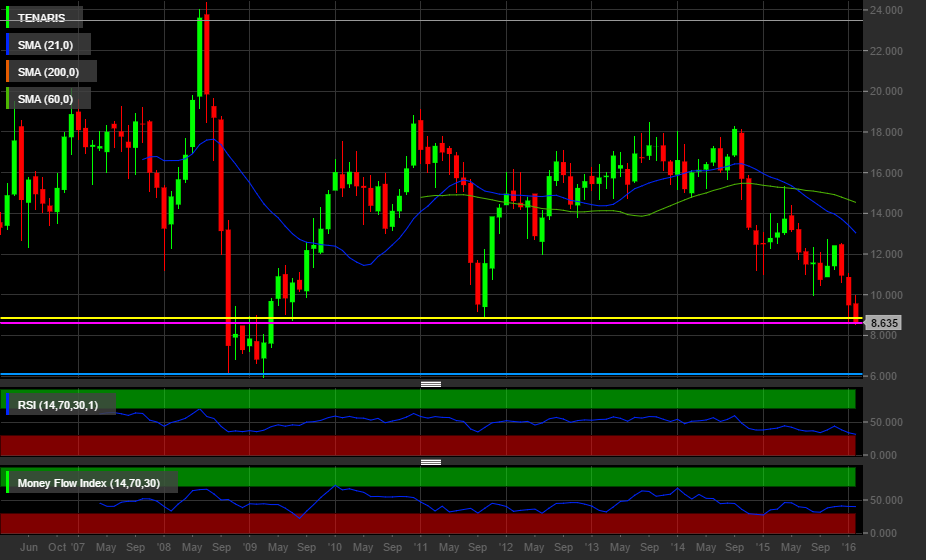Click the '10 label on the time axis
Screen dimensions: 926x560
(334, 548)
